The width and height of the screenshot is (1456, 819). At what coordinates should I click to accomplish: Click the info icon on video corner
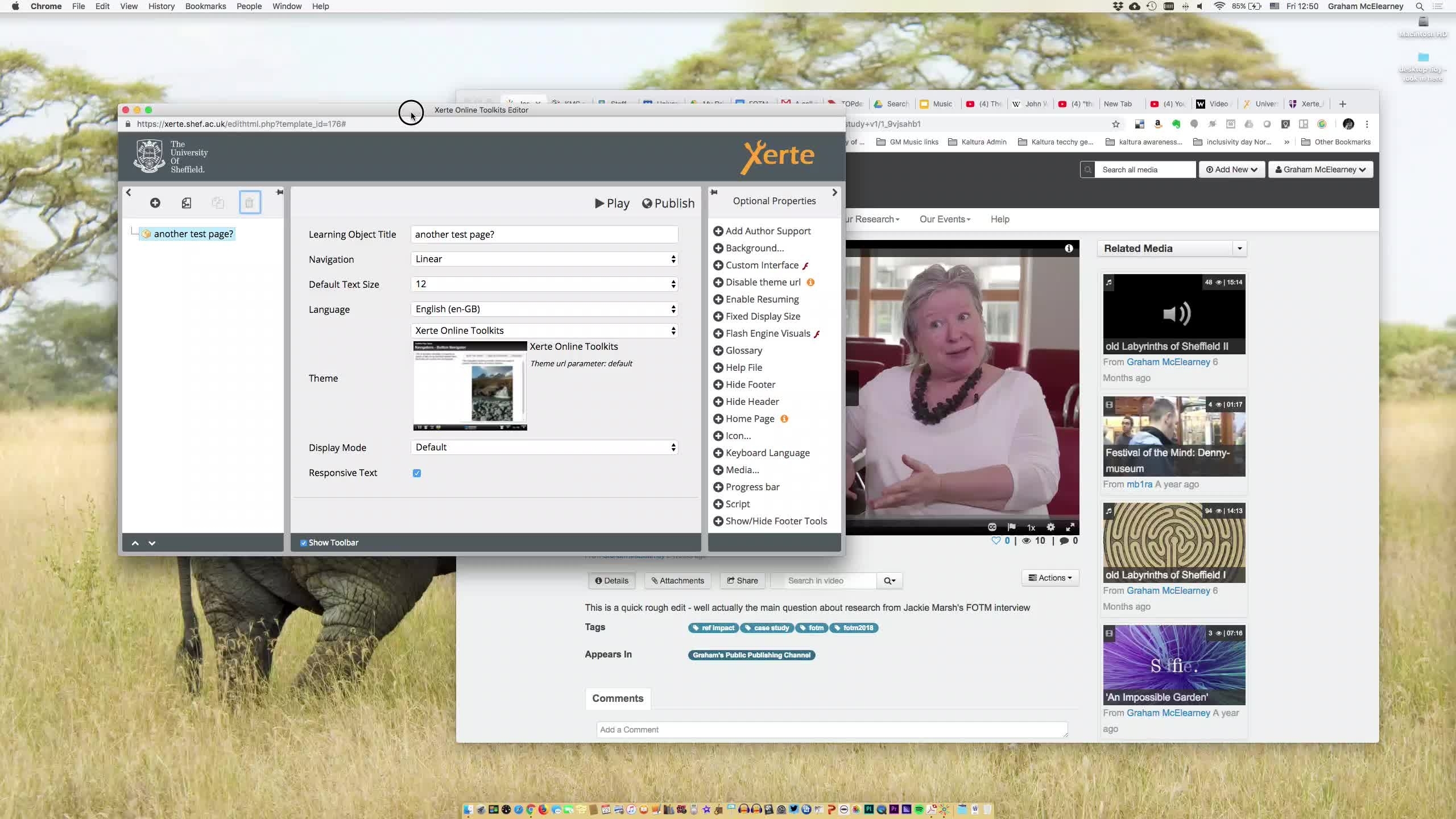(x=1069, y=249)
